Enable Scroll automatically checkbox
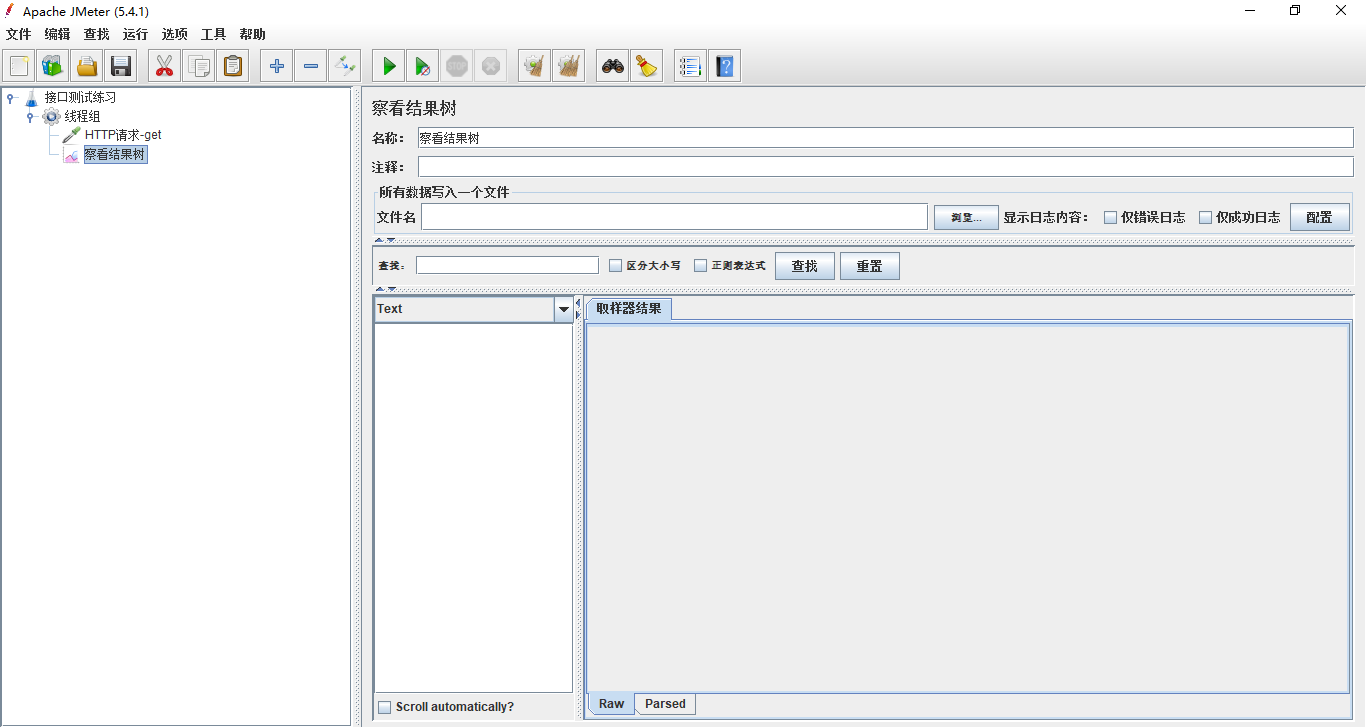 pos(384,707)
